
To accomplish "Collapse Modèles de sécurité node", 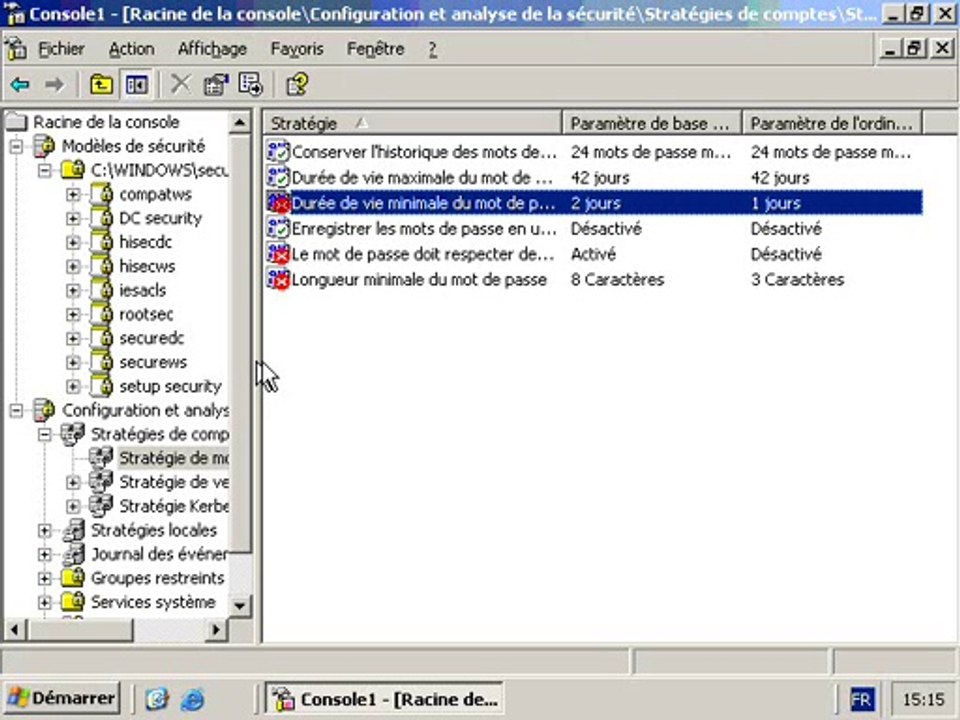I will (16, 146).
